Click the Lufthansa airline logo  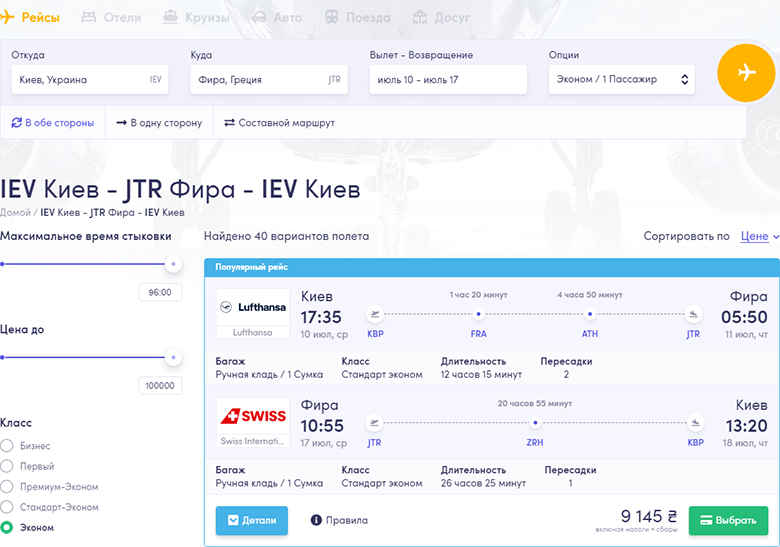[252, 308]
